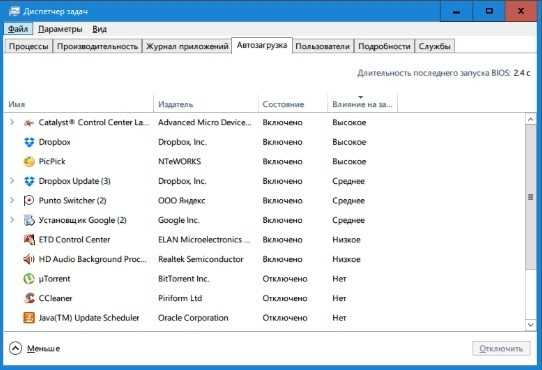Sort by the Издатель column header
The height and width of the screenshot is (370, 542).
pos(206,104)
